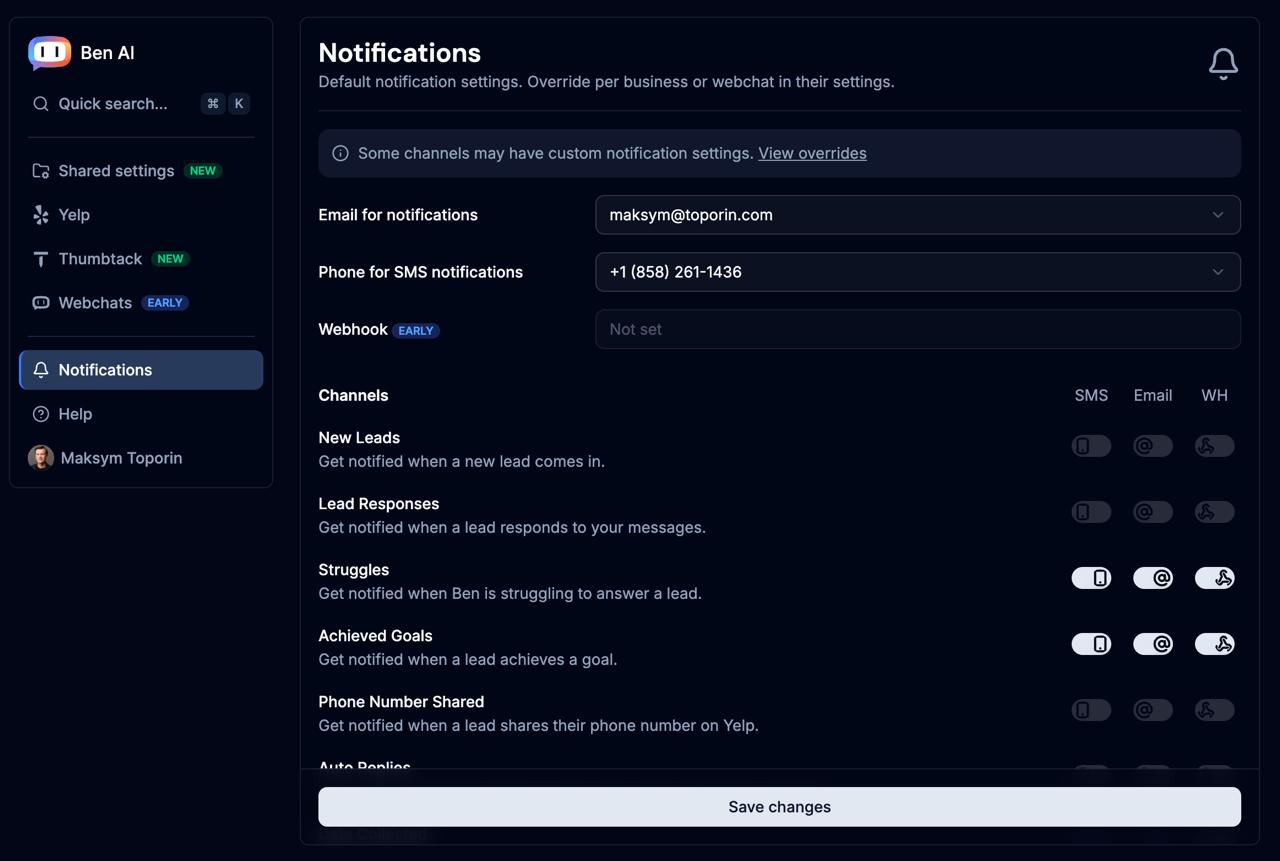Viewport: 1280px width, 861px height.
Task: Open Webchats section in sidebar
Action: pos(141,303)
